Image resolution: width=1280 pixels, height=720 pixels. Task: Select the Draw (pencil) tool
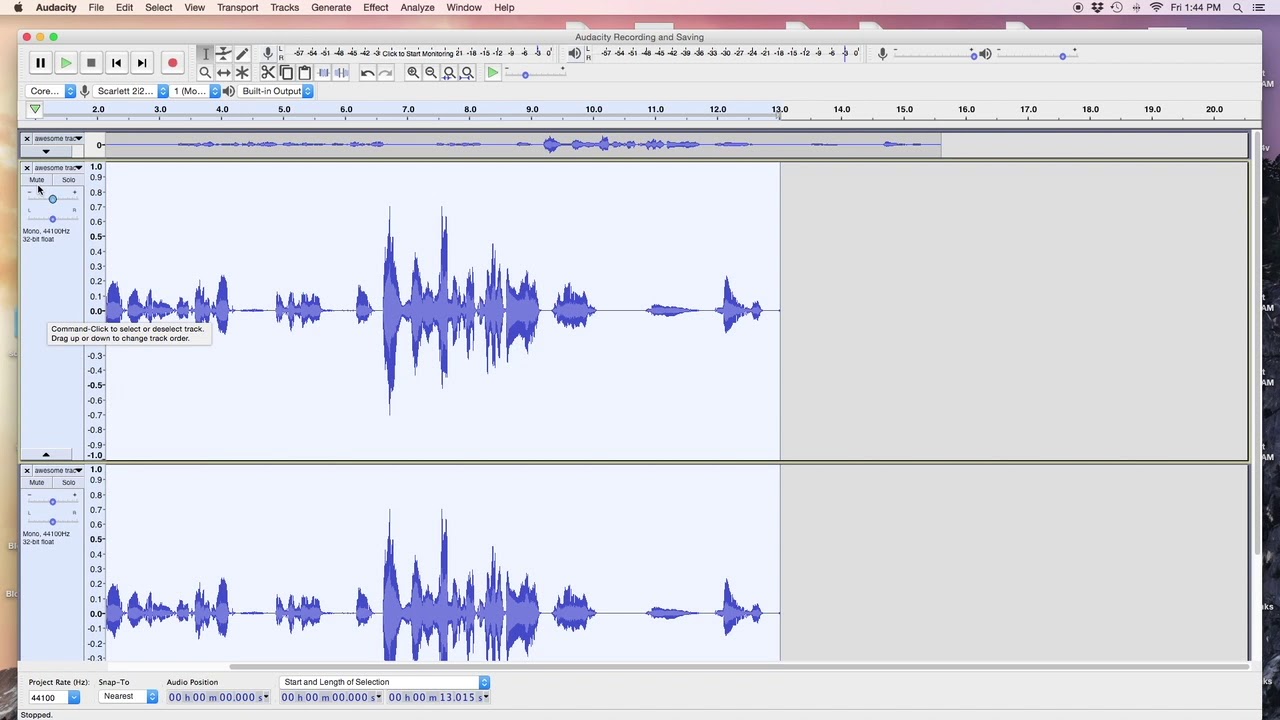point(242,54)
